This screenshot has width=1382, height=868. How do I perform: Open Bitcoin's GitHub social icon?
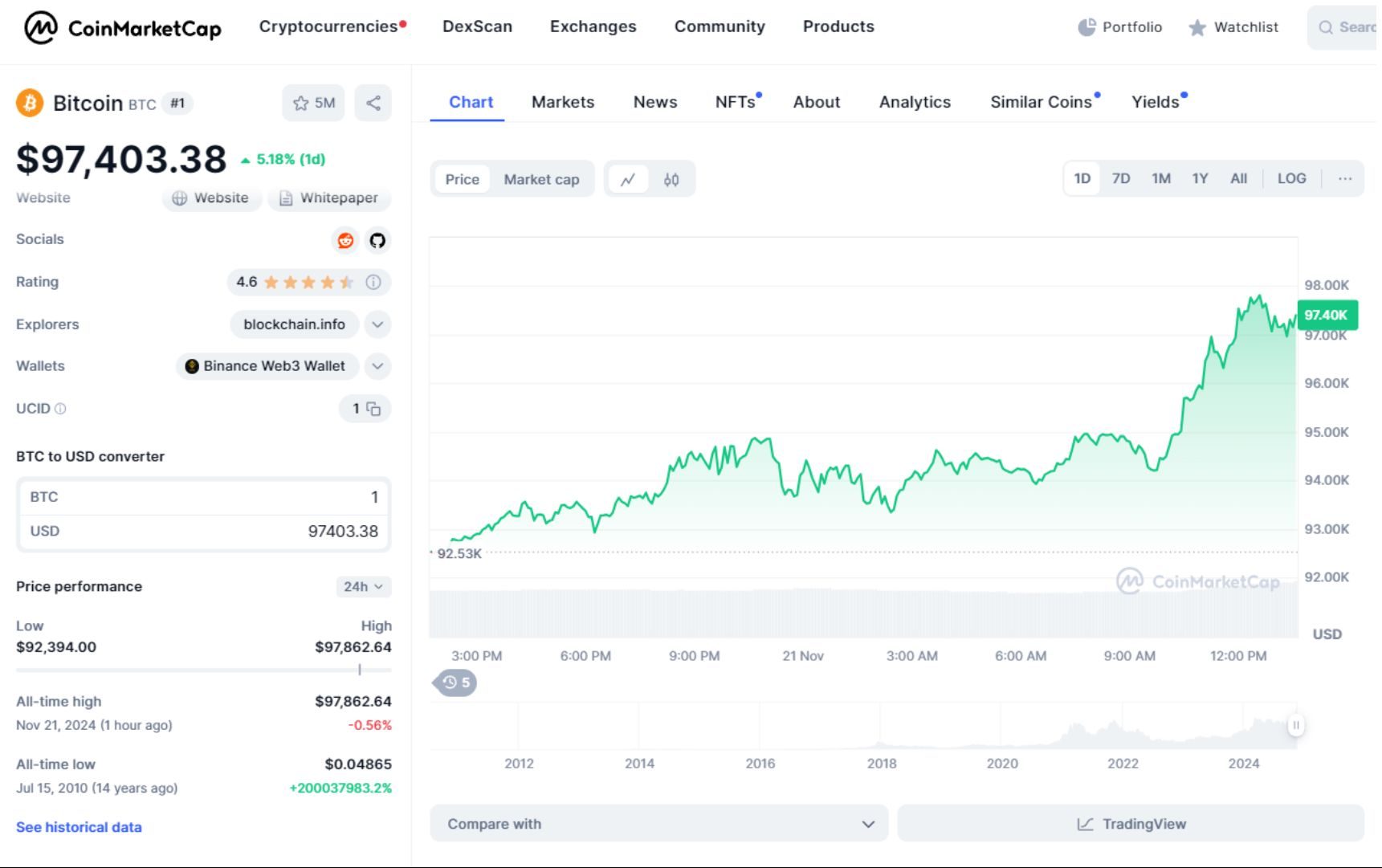point(377,240)
